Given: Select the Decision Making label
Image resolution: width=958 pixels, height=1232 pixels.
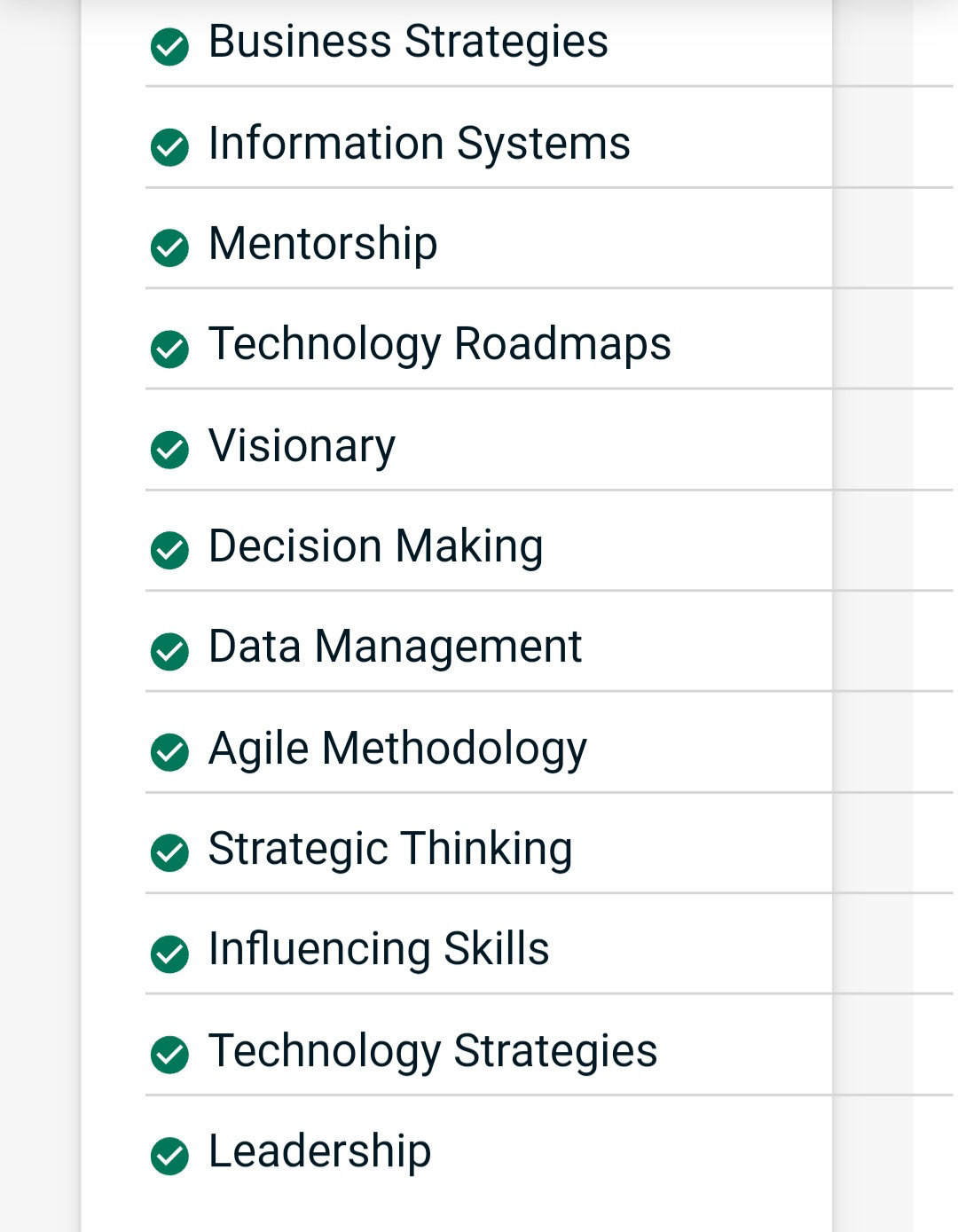Looking at the screenshot, I should (x=376, y=547).
